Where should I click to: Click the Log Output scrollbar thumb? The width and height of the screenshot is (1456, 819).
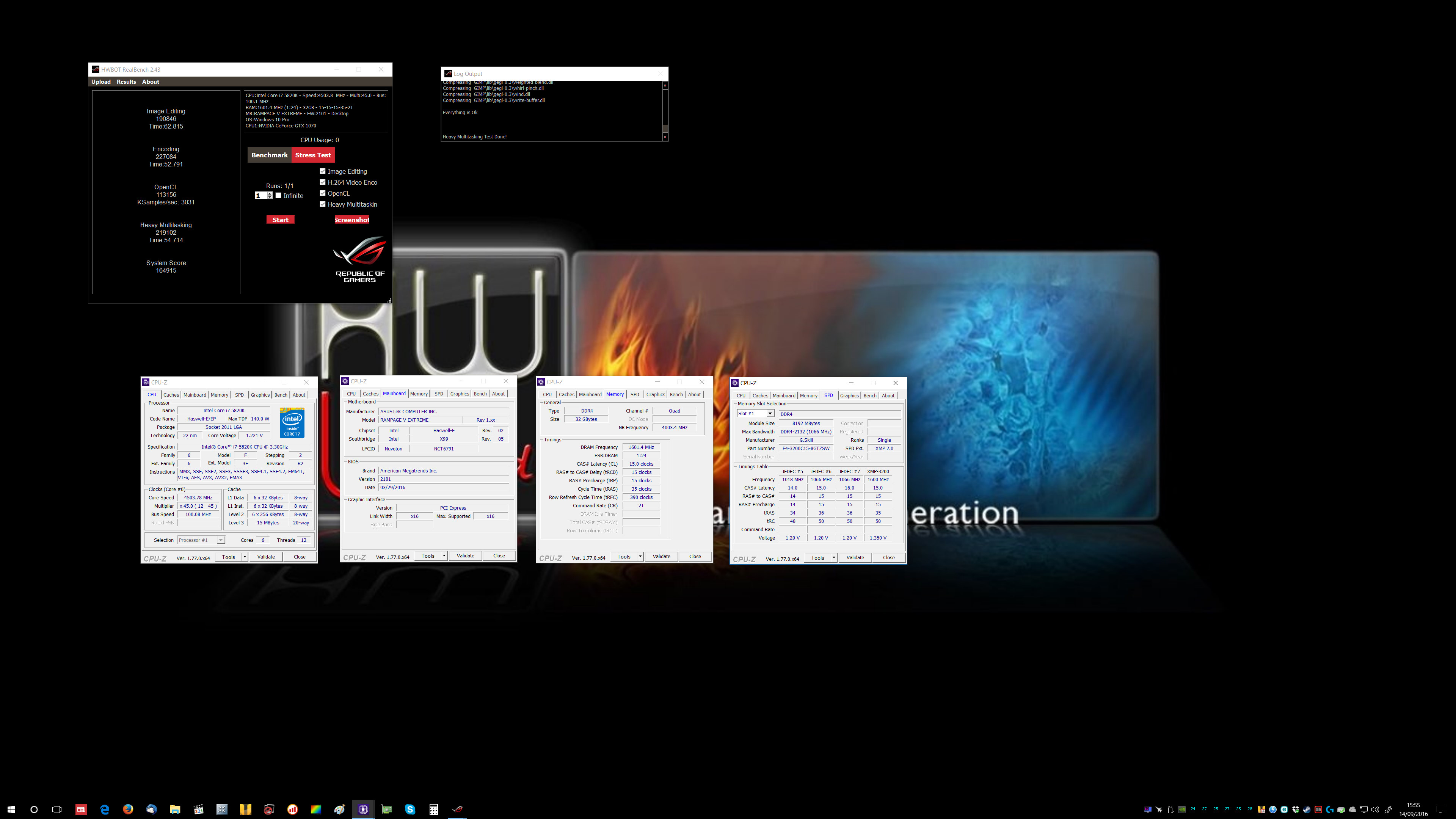[665, 128]
